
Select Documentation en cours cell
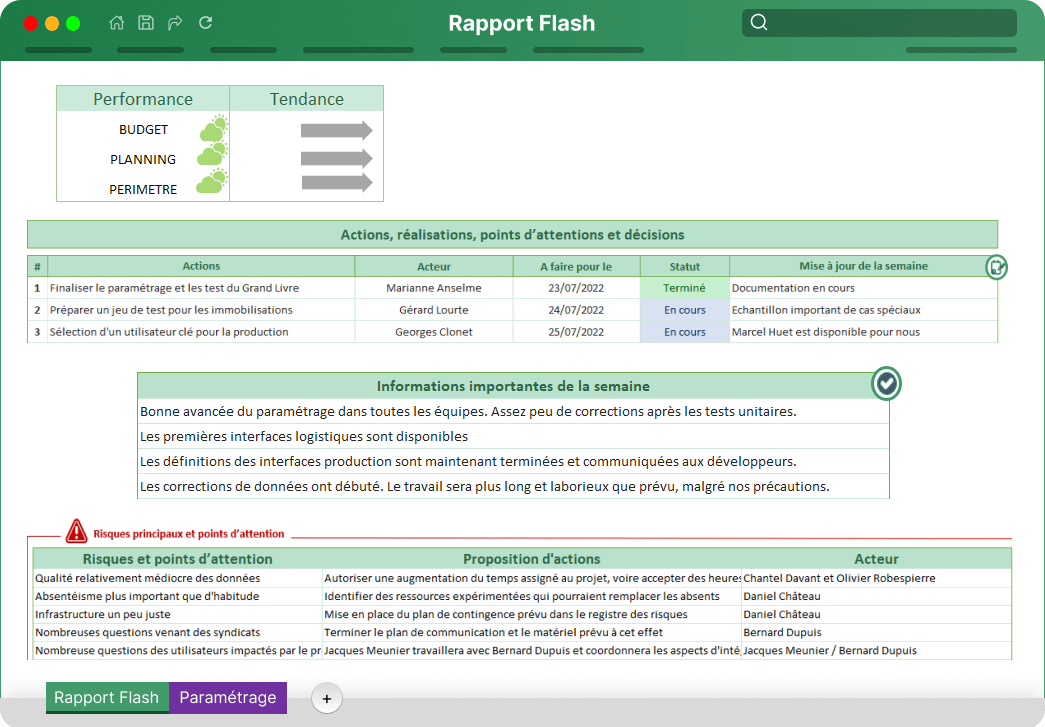tap(863, 288)
